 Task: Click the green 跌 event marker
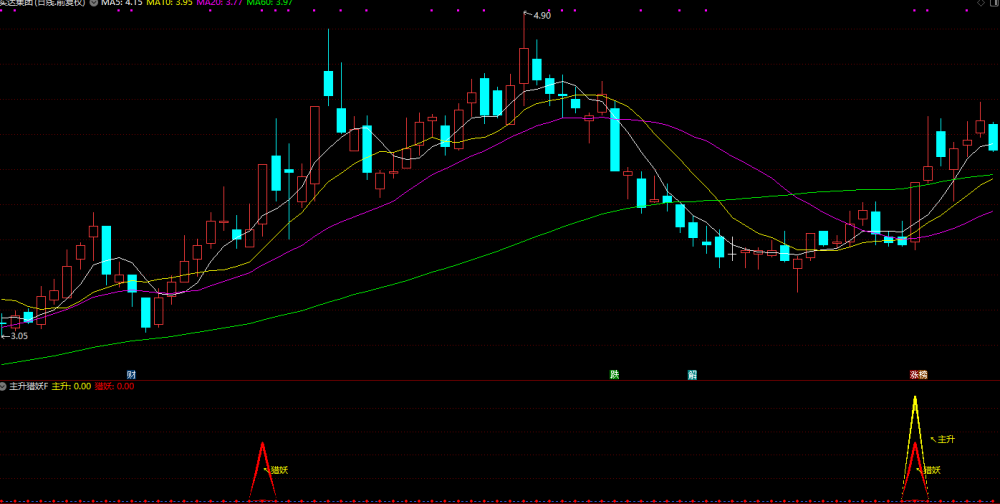(x=614, y=374)
